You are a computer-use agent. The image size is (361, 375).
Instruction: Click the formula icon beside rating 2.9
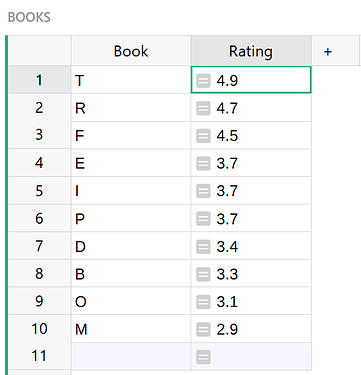[203, 330]
